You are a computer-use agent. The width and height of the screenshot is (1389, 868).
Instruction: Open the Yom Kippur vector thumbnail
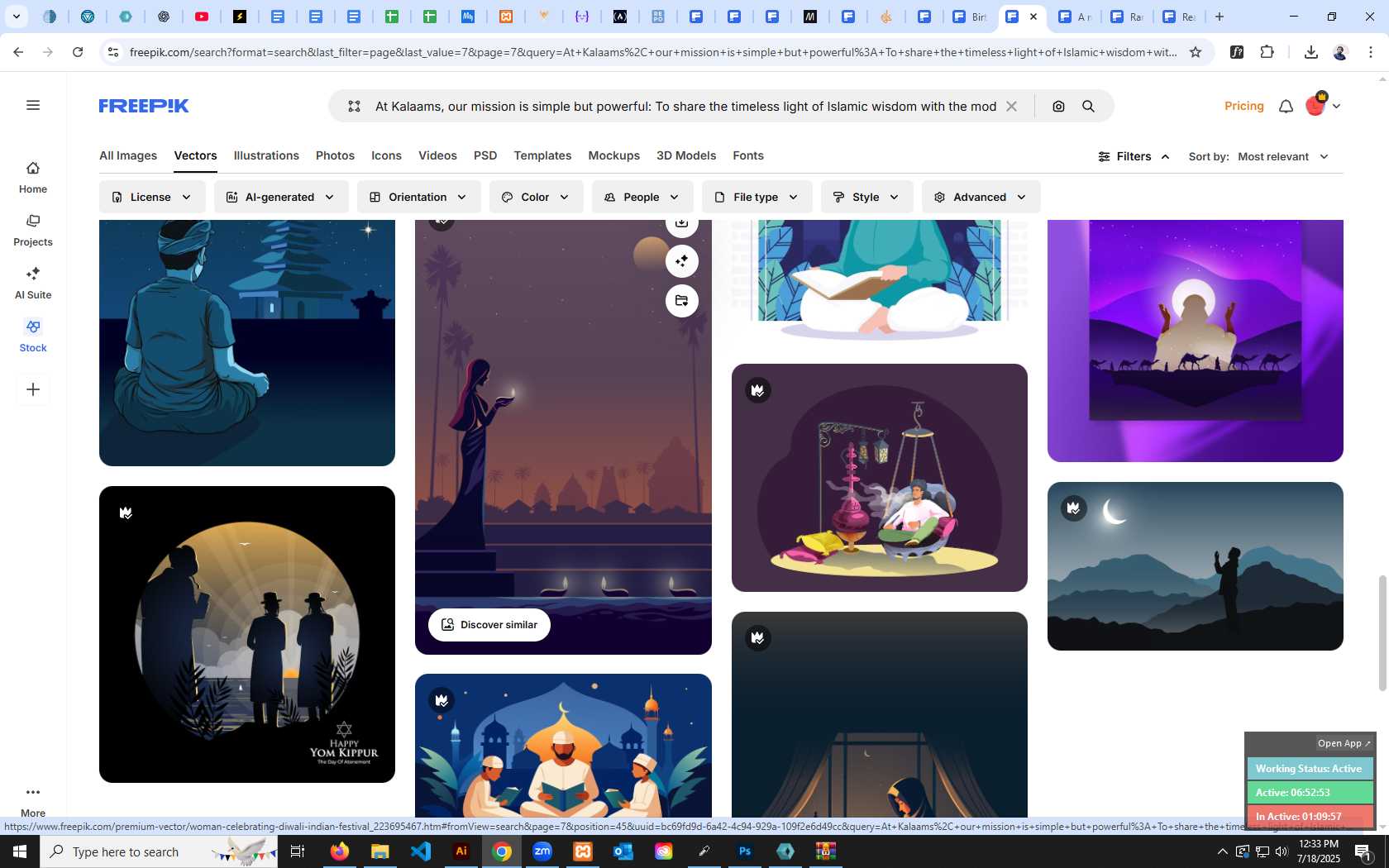click(247, 634)
